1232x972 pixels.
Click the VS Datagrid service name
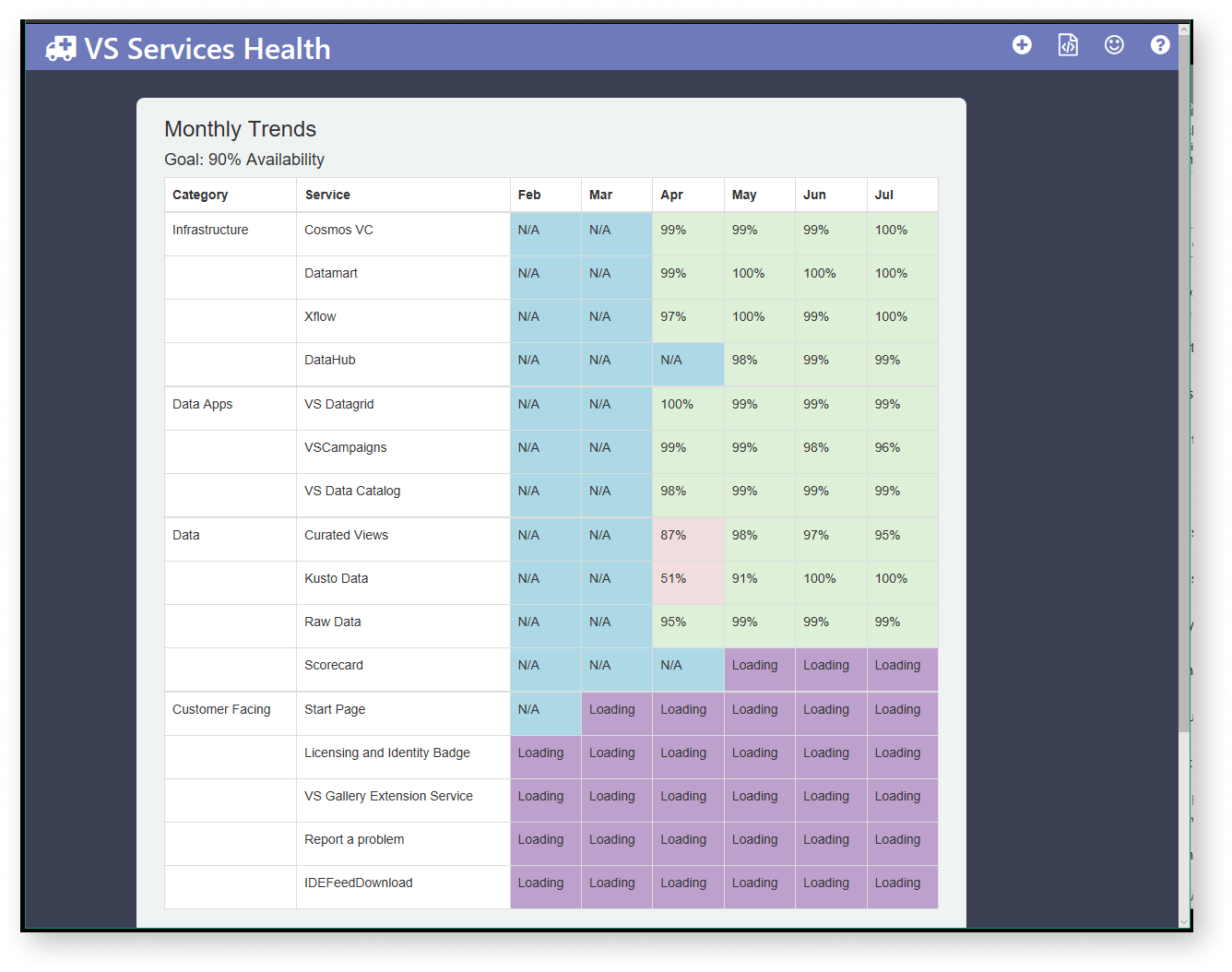click(339, 404)
